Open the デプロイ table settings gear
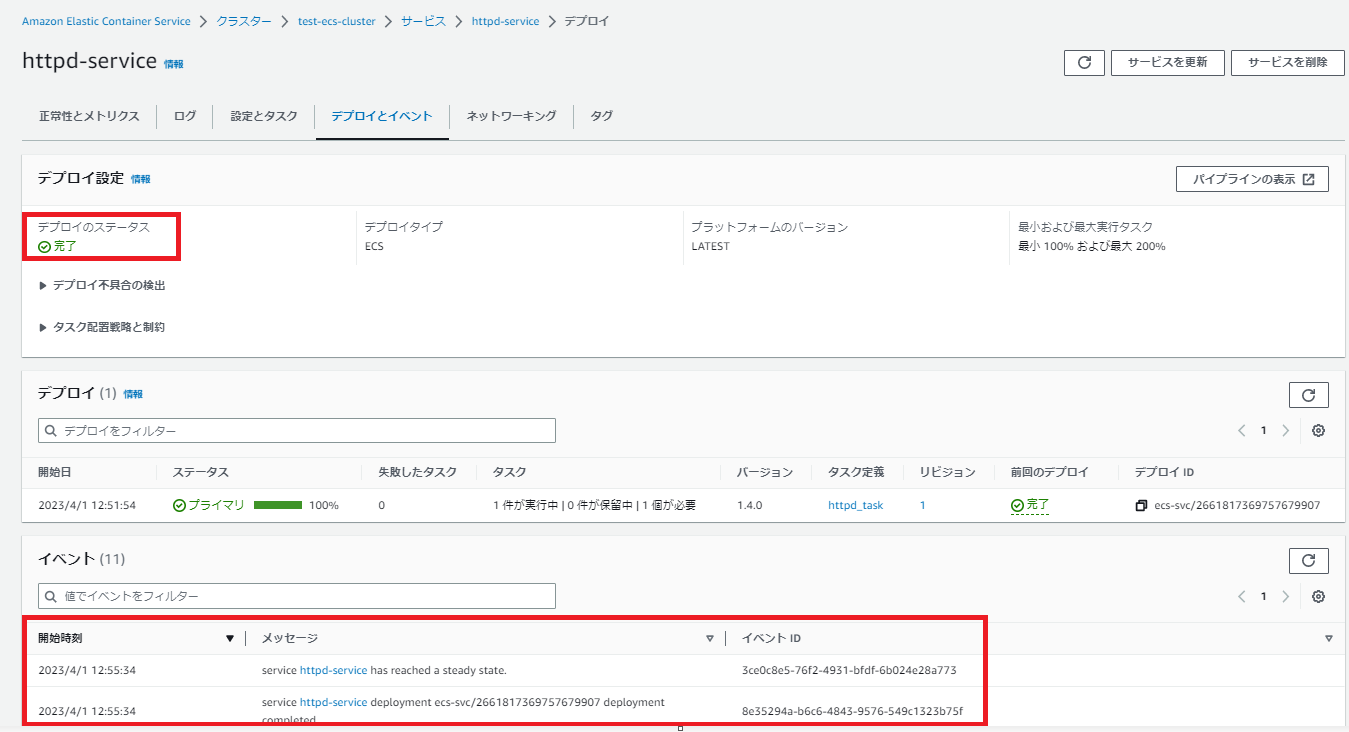 point(1318,430)
